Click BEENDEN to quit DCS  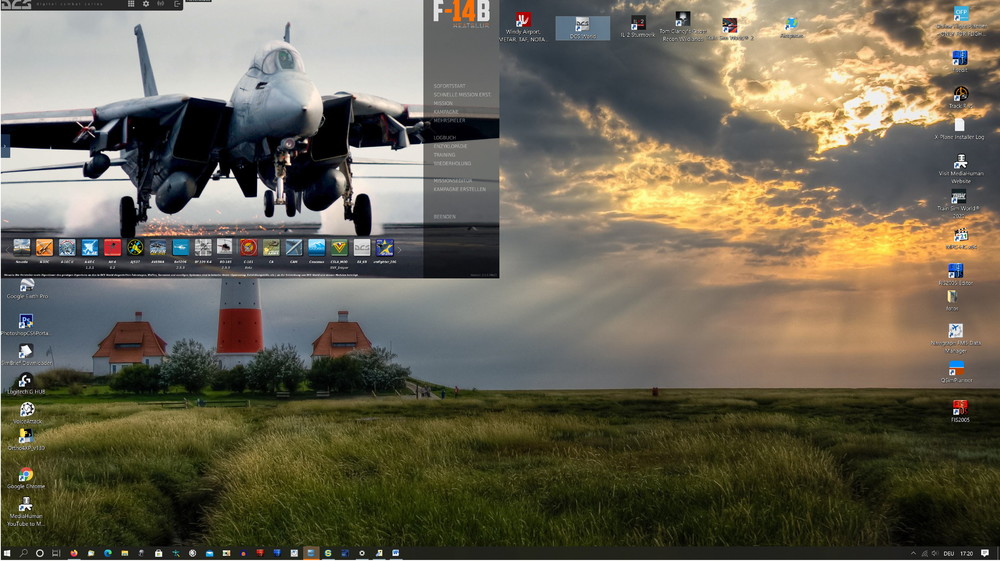(x=445, y=217)
